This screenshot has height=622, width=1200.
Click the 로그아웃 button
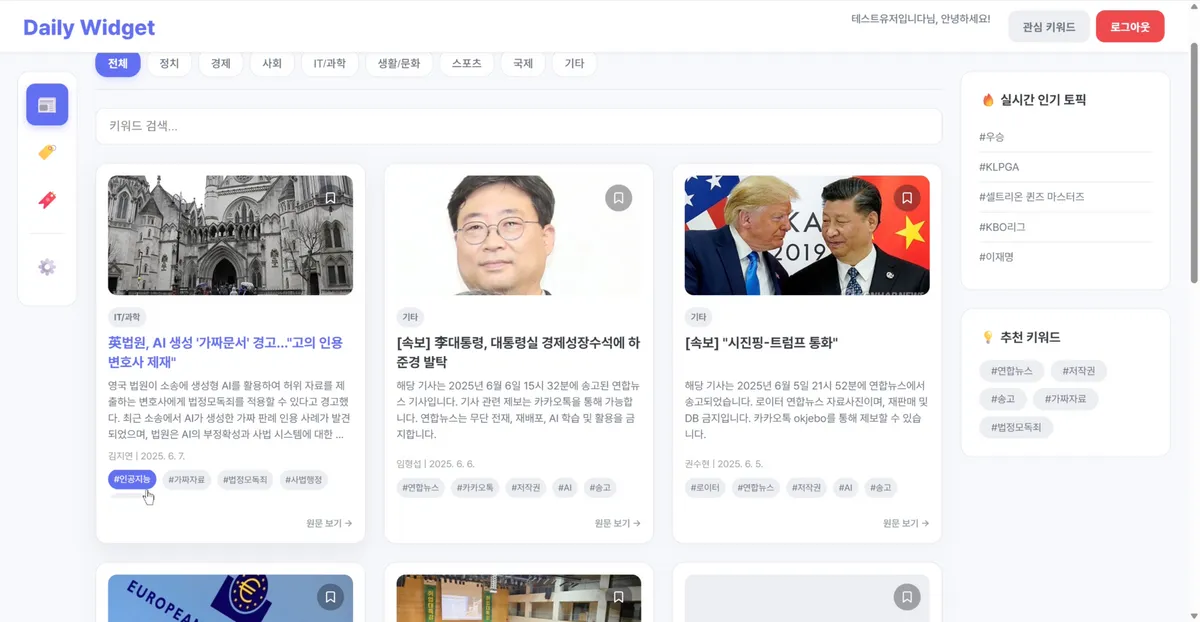point(1129,27)
